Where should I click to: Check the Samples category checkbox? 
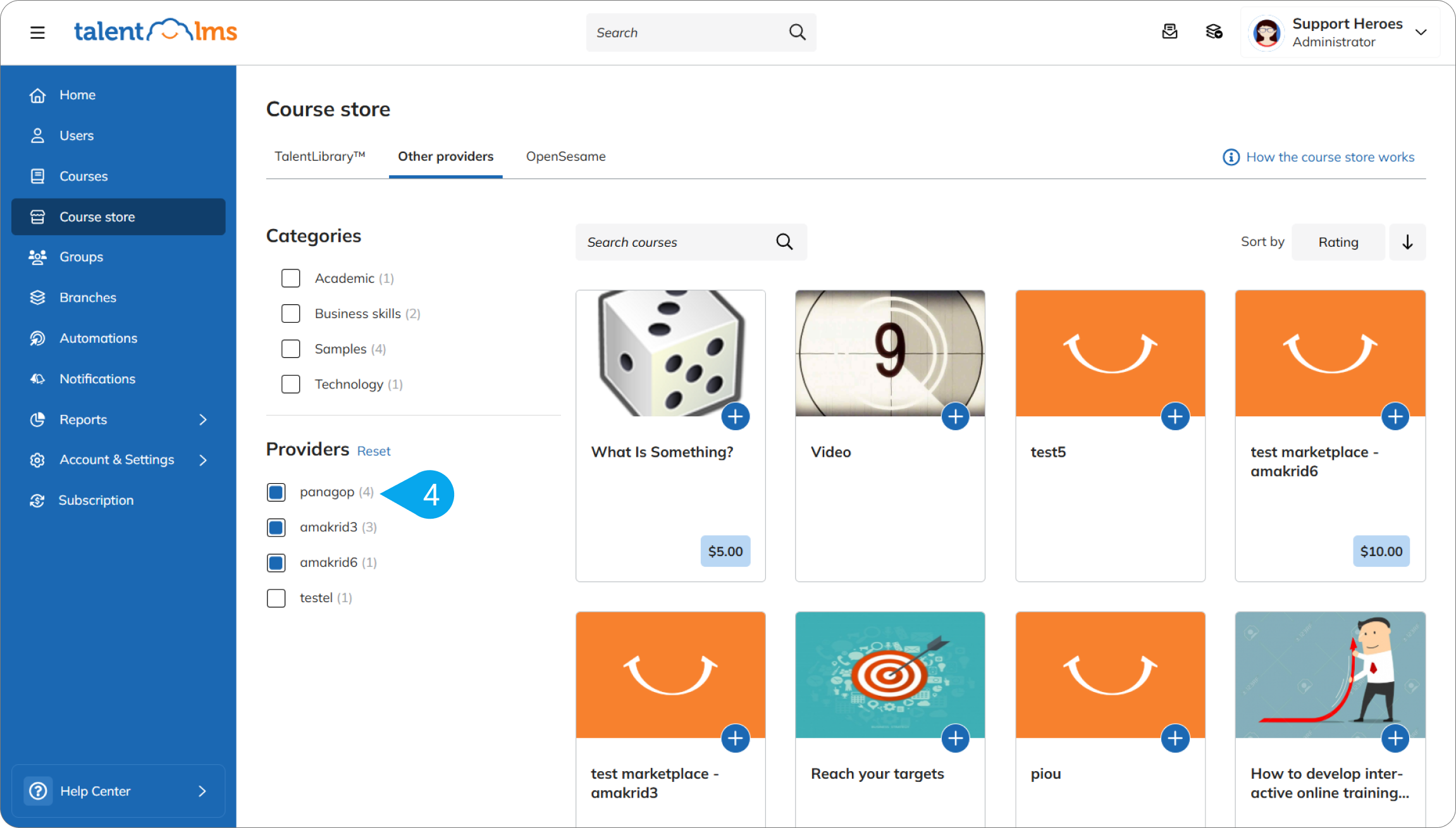[x=290, y=349]
